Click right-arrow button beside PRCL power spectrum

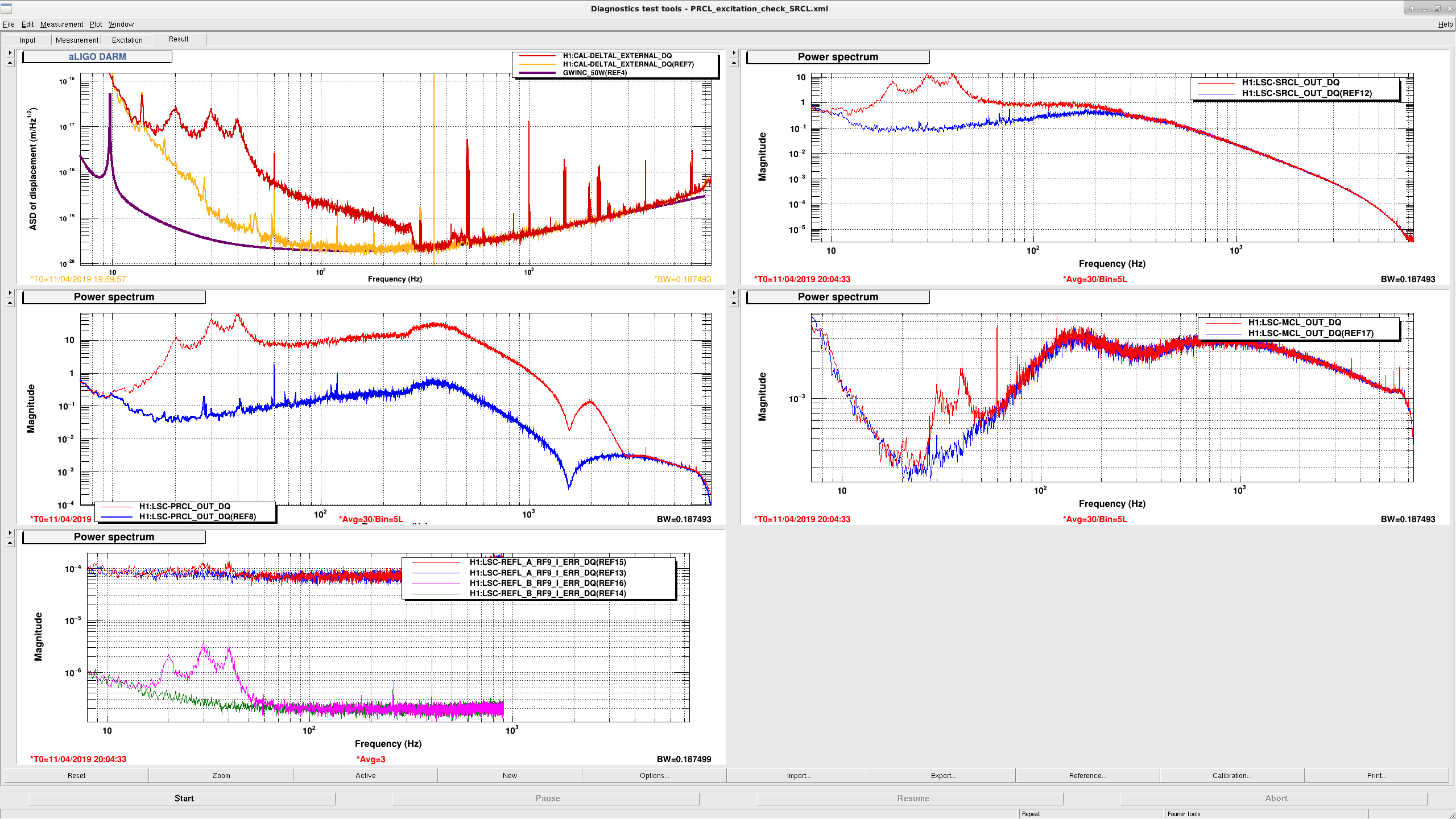[10, 292]
